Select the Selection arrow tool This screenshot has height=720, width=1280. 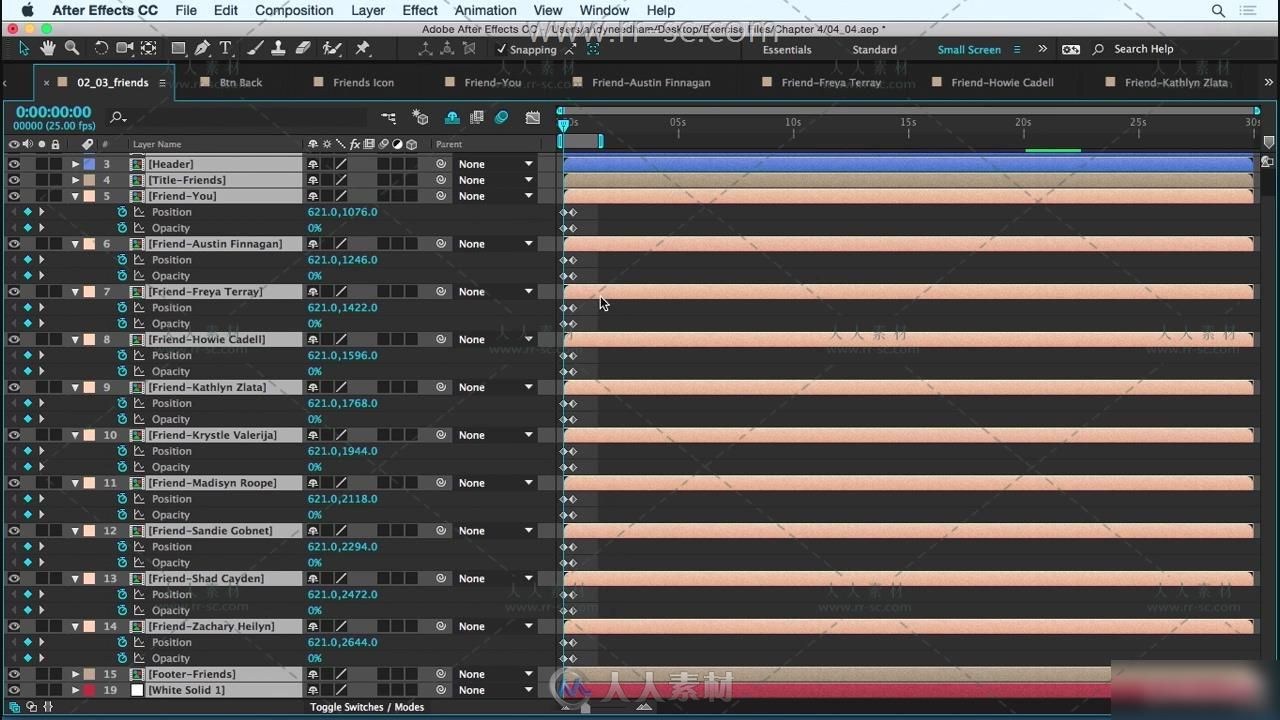24,48
